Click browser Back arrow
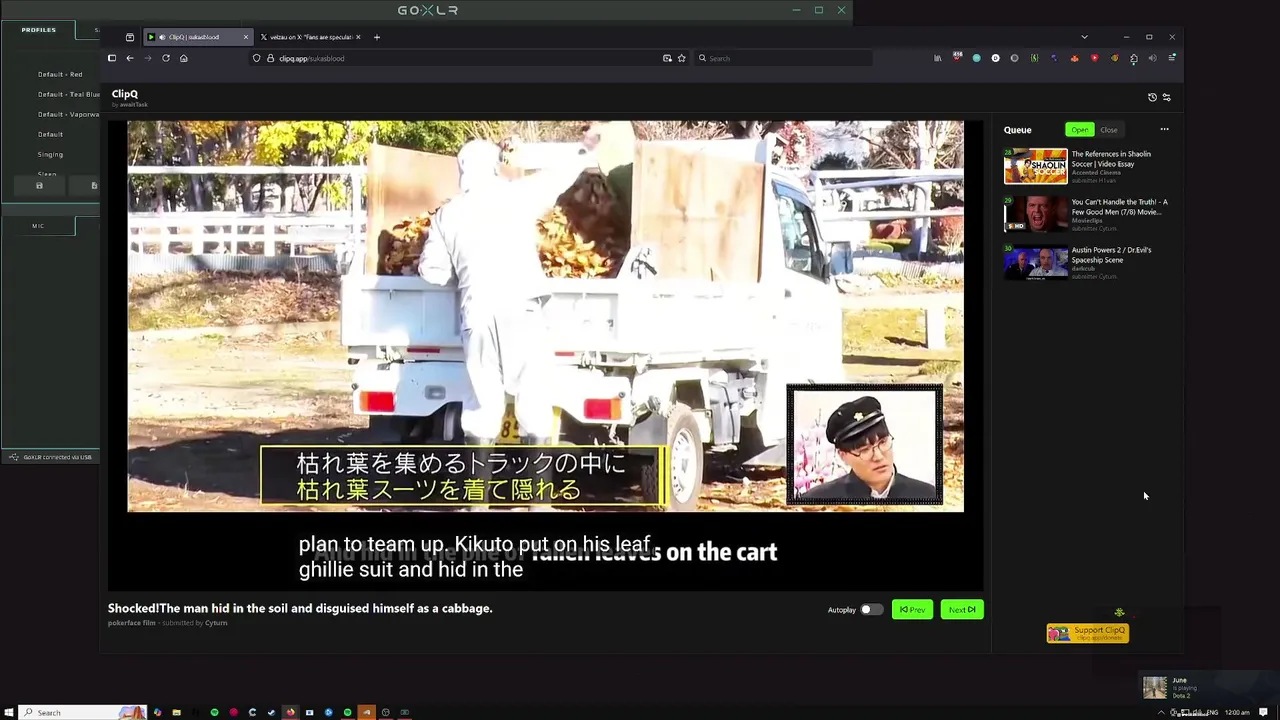 pyautogui.click(x=129, y=58)
